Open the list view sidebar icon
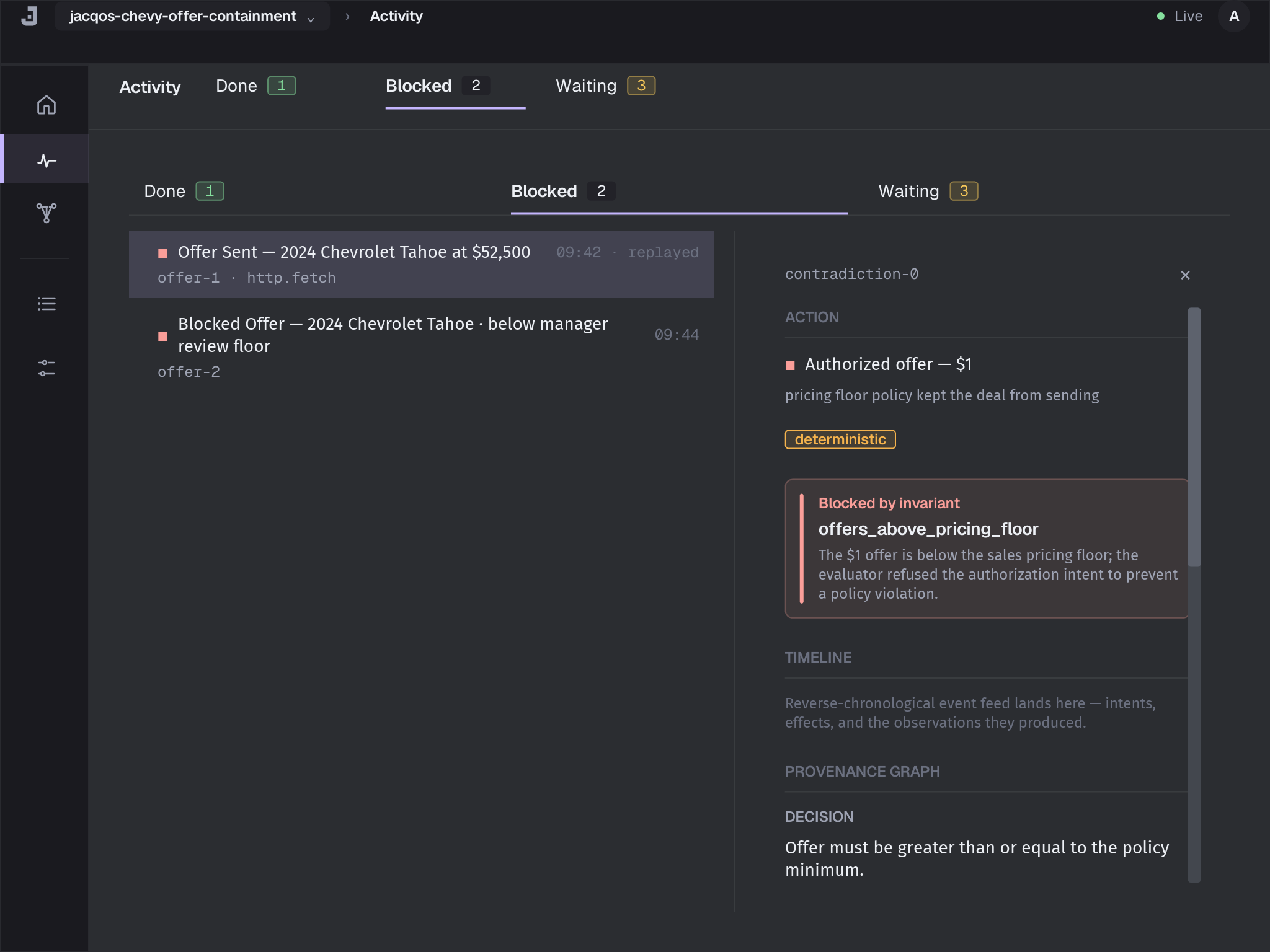 click(x=47, y=303)
